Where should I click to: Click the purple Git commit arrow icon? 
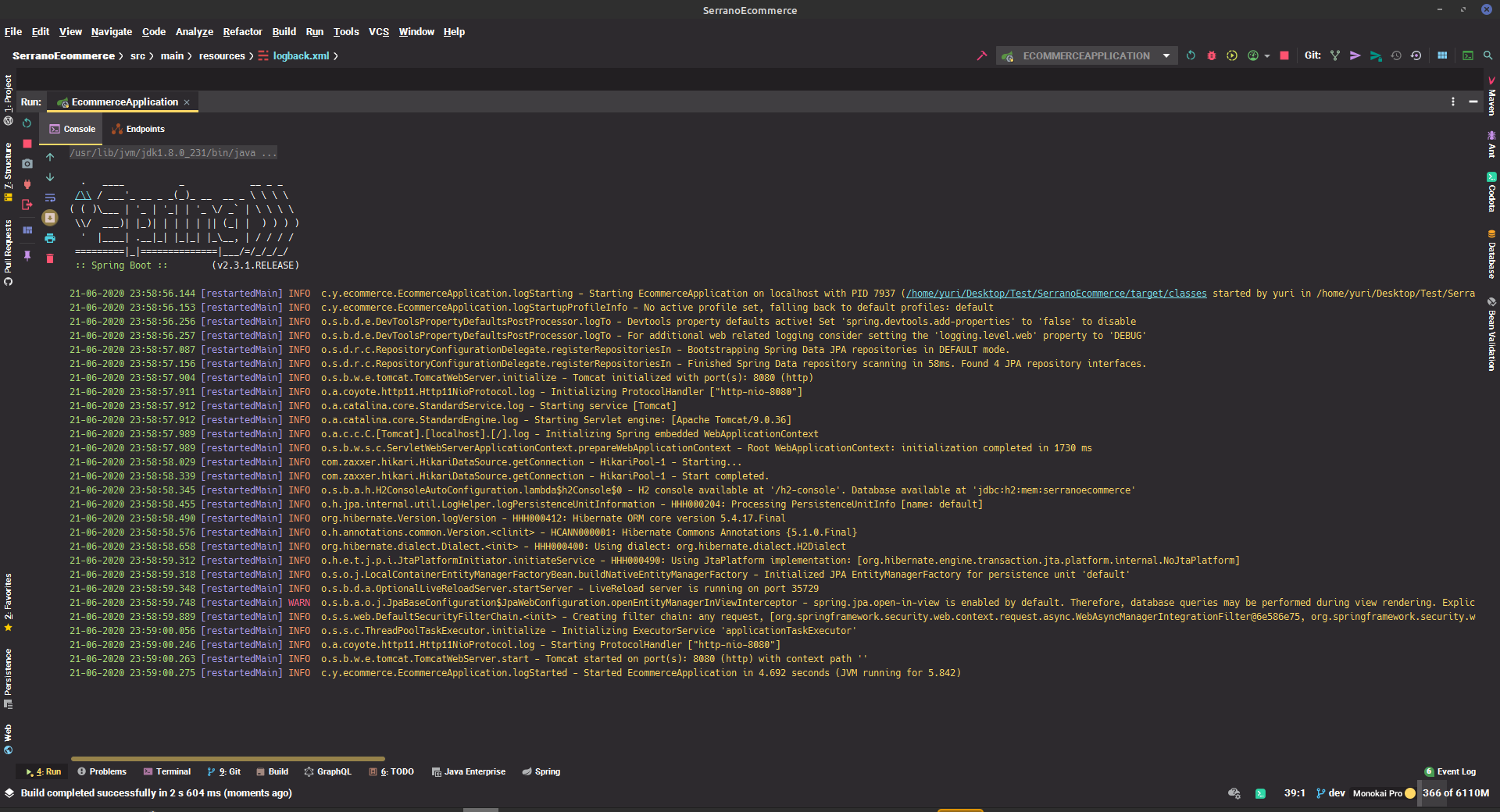pos(1355,55)
